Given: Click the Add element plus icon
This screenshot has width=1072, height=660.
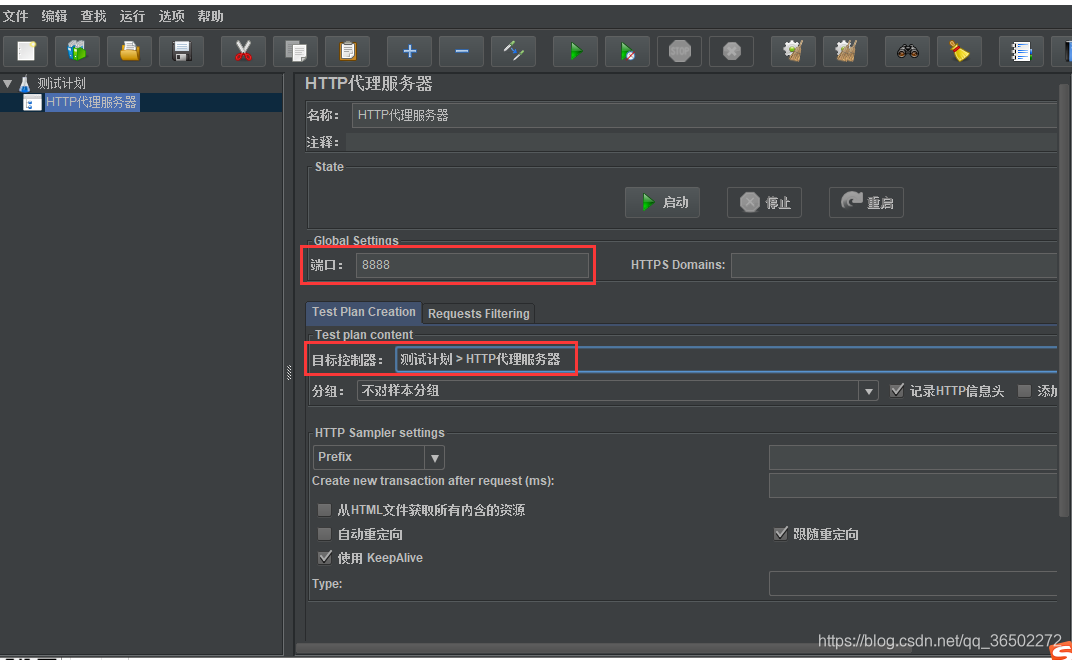Looking at the screenshot, I should click(x=409, y=51).
